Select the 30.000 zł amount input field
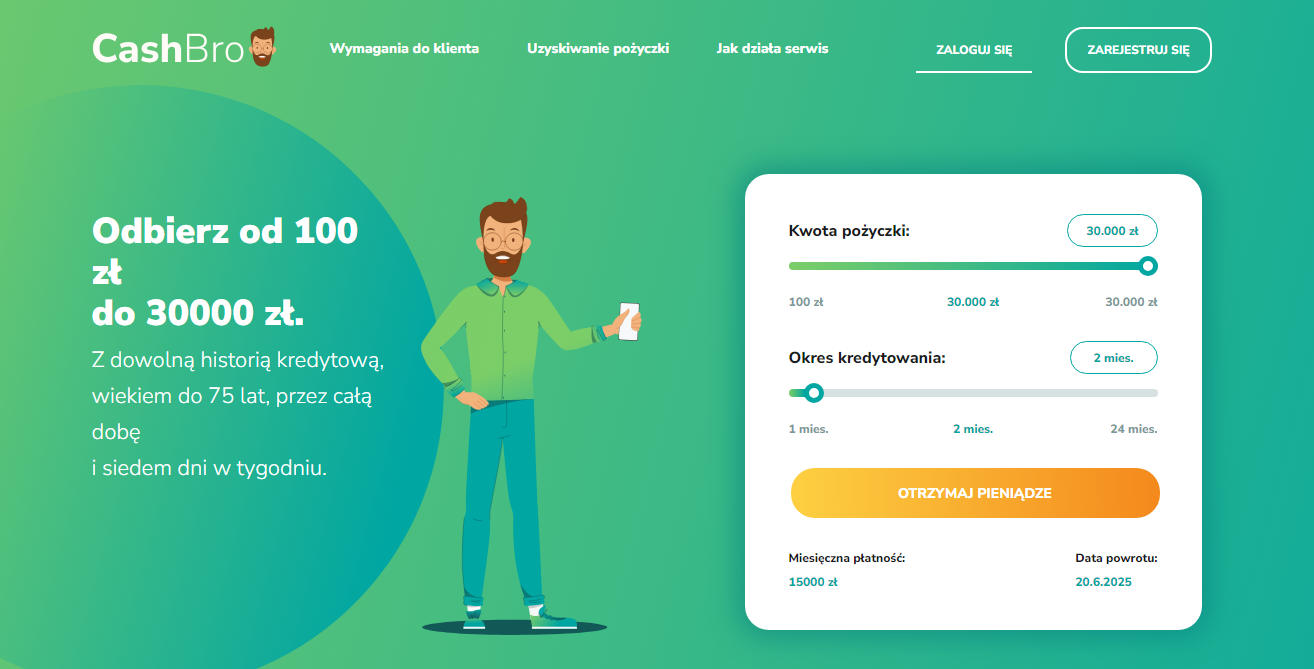1314x669 pixels. click(x=1112, y=230)
